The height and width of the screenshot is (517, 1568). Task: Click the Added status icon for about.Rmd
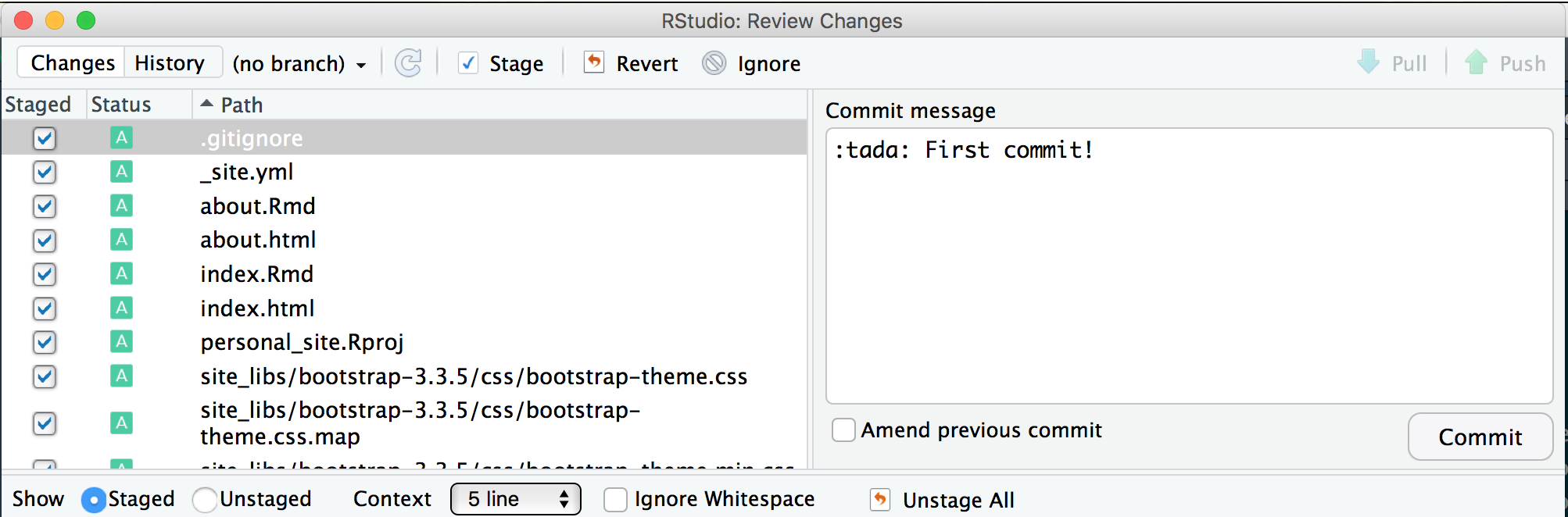[121, 205]
